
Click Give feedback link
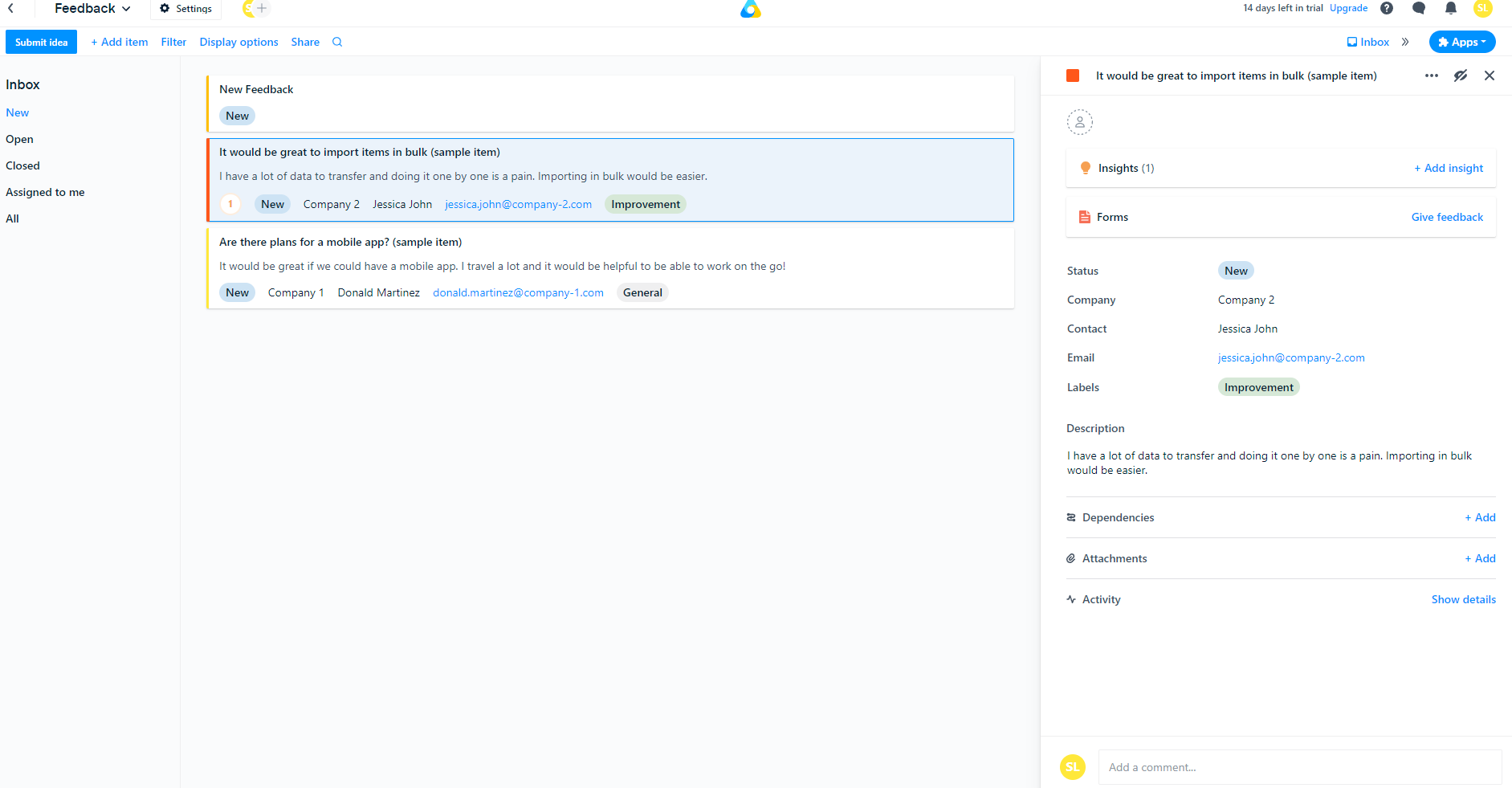[x=1447, y=217]
